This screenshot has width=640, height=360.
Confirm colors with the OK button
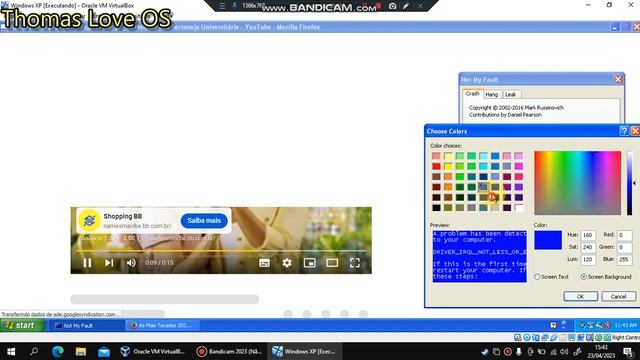pos(580,296)
